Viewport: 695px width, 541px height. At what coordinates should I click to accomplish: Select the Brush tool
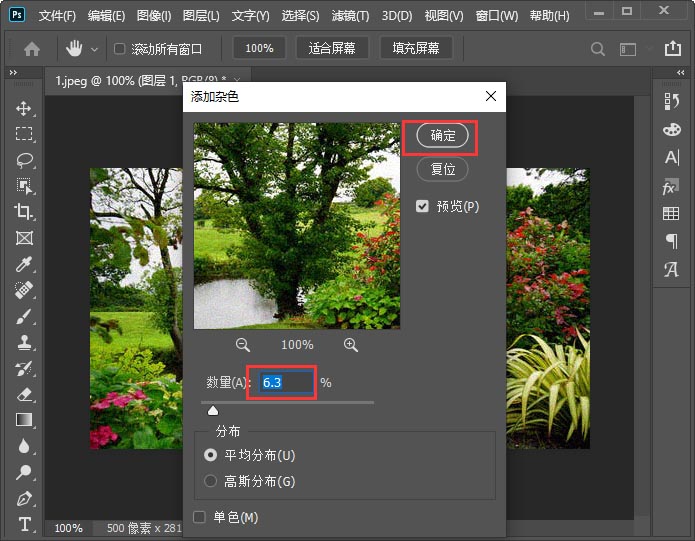click(x=23, y=316)
